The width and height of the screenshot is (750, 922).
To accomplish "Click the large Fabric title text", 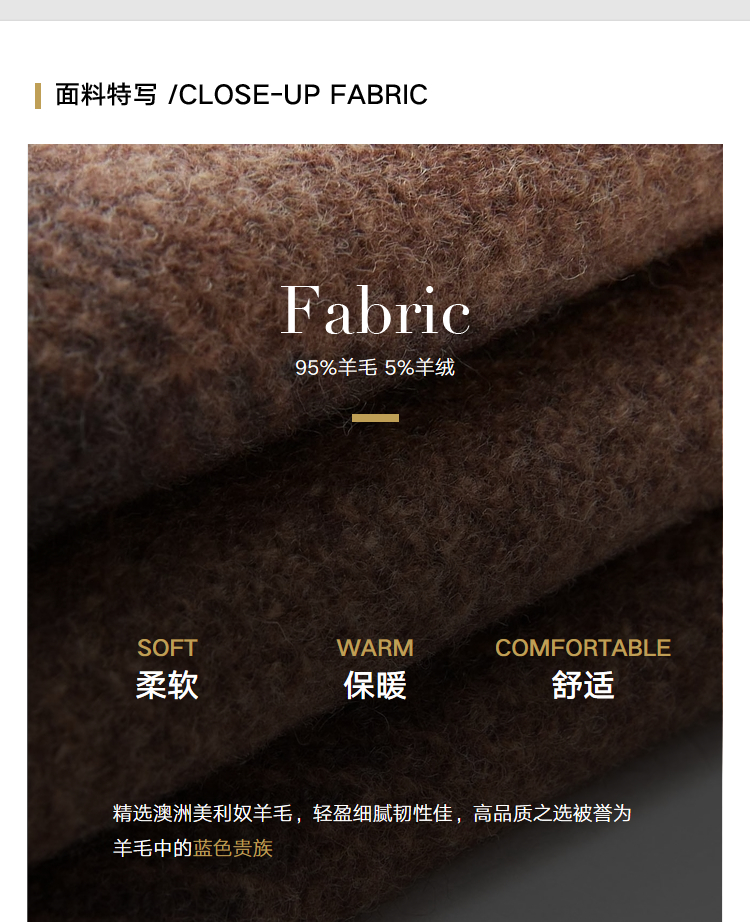I will point(375,310).
